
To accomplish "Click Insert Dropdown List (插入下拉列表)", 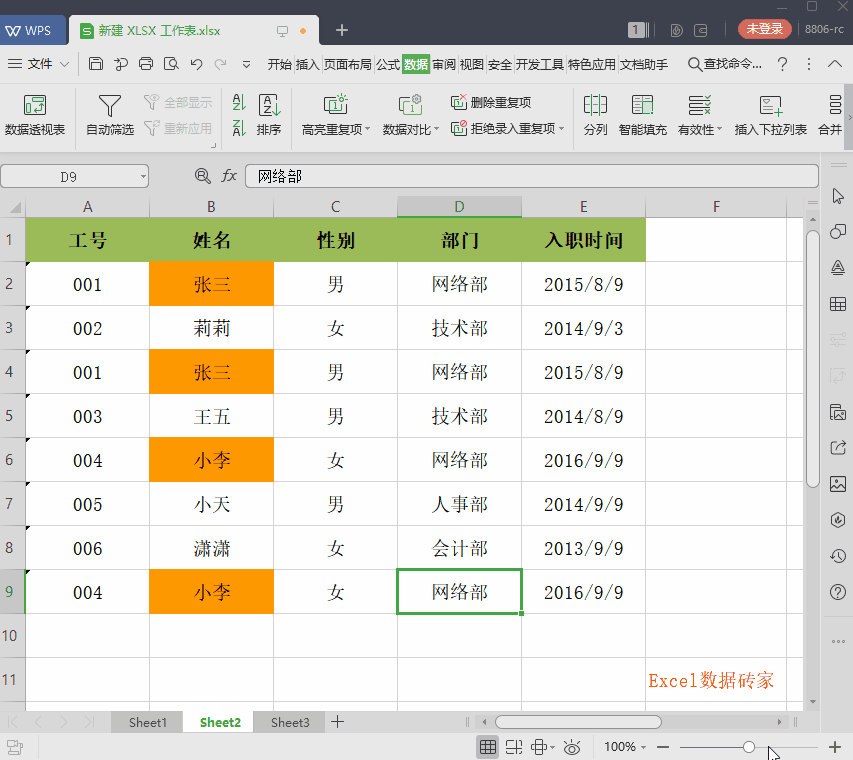I will [770, 115].
